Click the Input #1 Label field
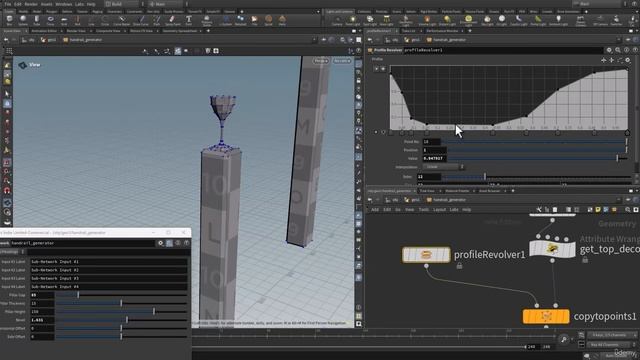 (109, 262)
